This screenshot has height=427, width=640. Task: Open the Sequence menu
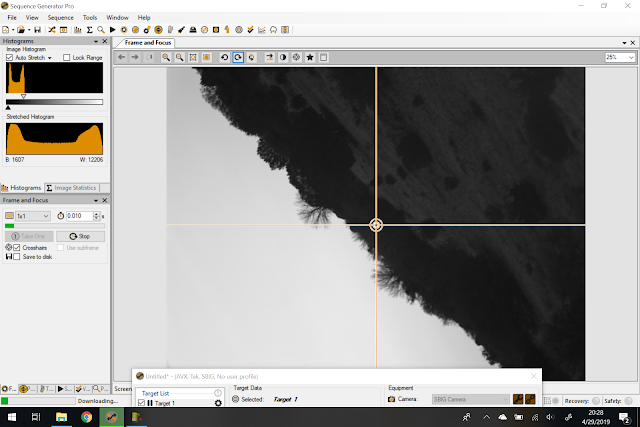point(60,18)
